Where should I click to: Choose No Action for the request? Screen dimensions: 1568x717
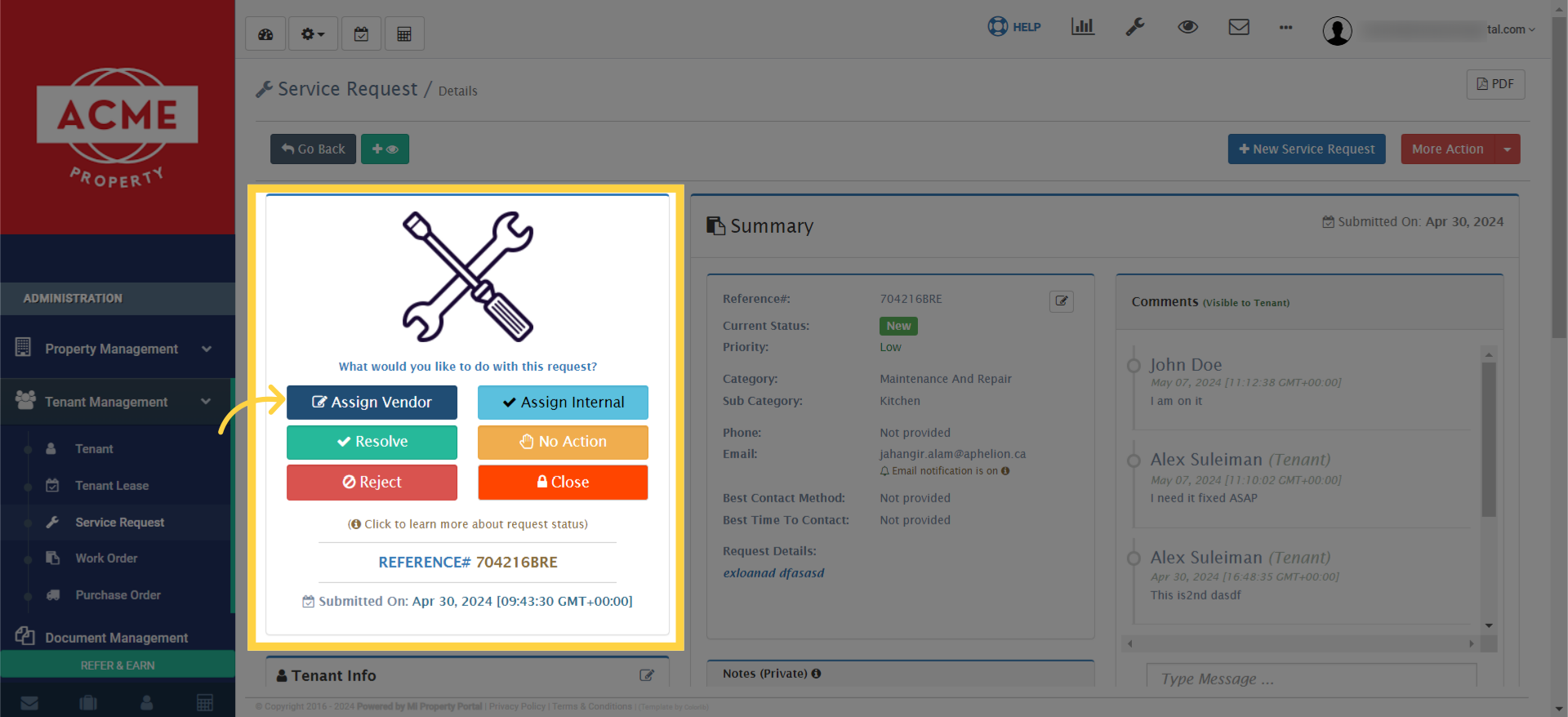tap(563, 442)
